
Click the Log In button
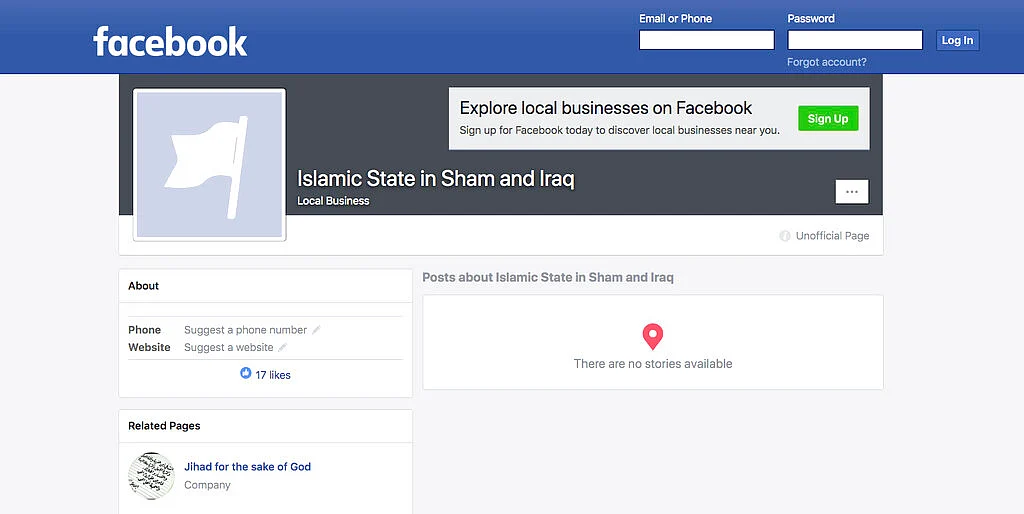tap(957, 40)
